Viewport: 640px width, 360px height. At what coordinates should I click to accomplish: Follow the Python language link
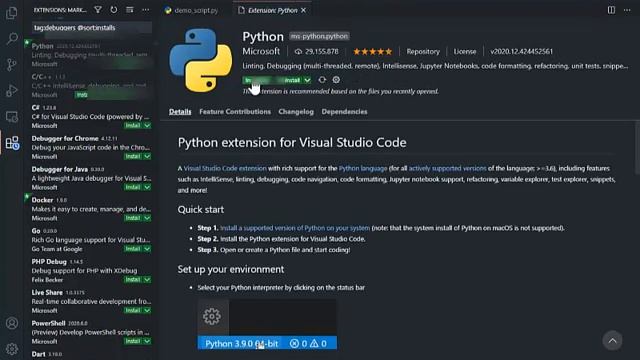pos(363,168)
